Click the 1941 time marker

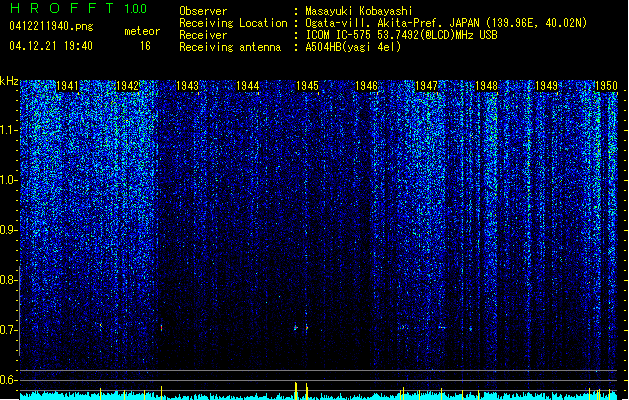tap(67, 86)
